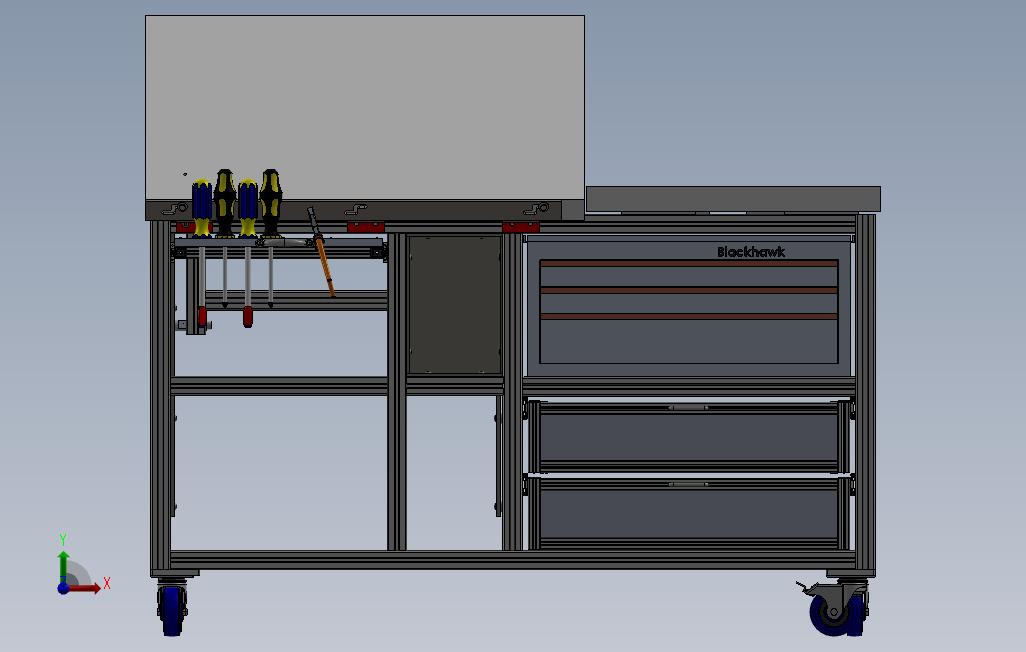Click the "Blackhawk" label on tool chest
This screenshot has width=1026, height=652.
tap(751, 252)
